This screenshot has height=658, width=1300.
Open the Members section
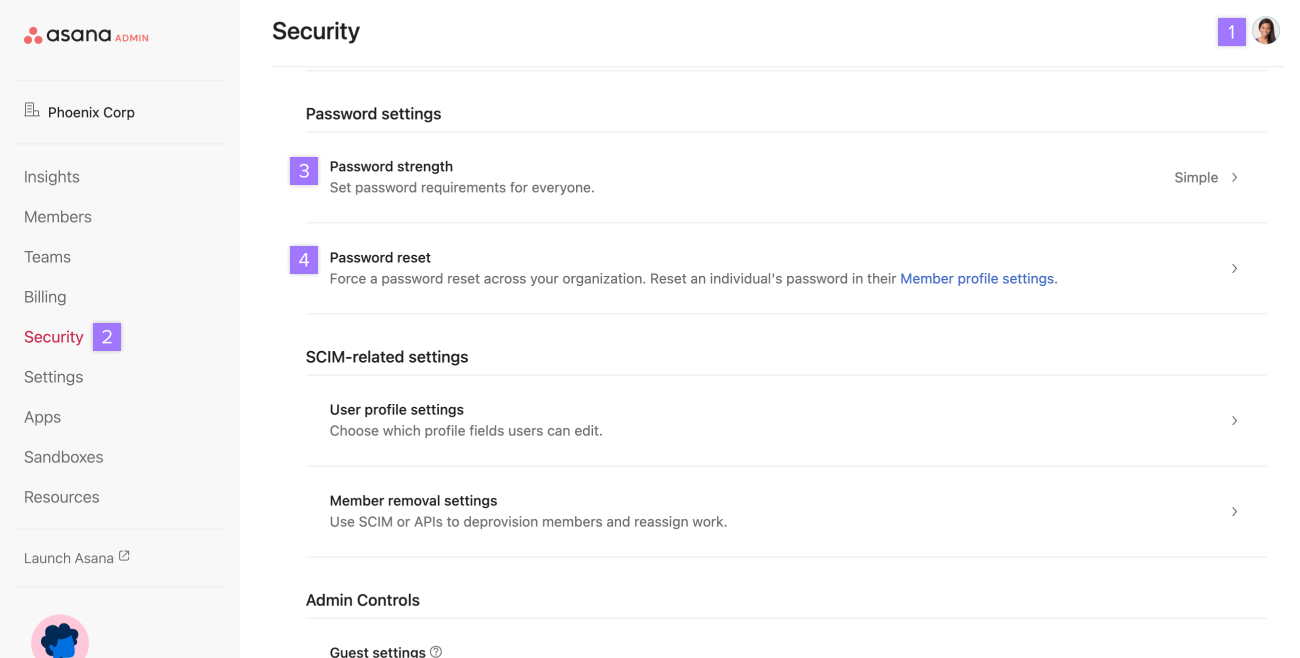[x=57, y=216]
